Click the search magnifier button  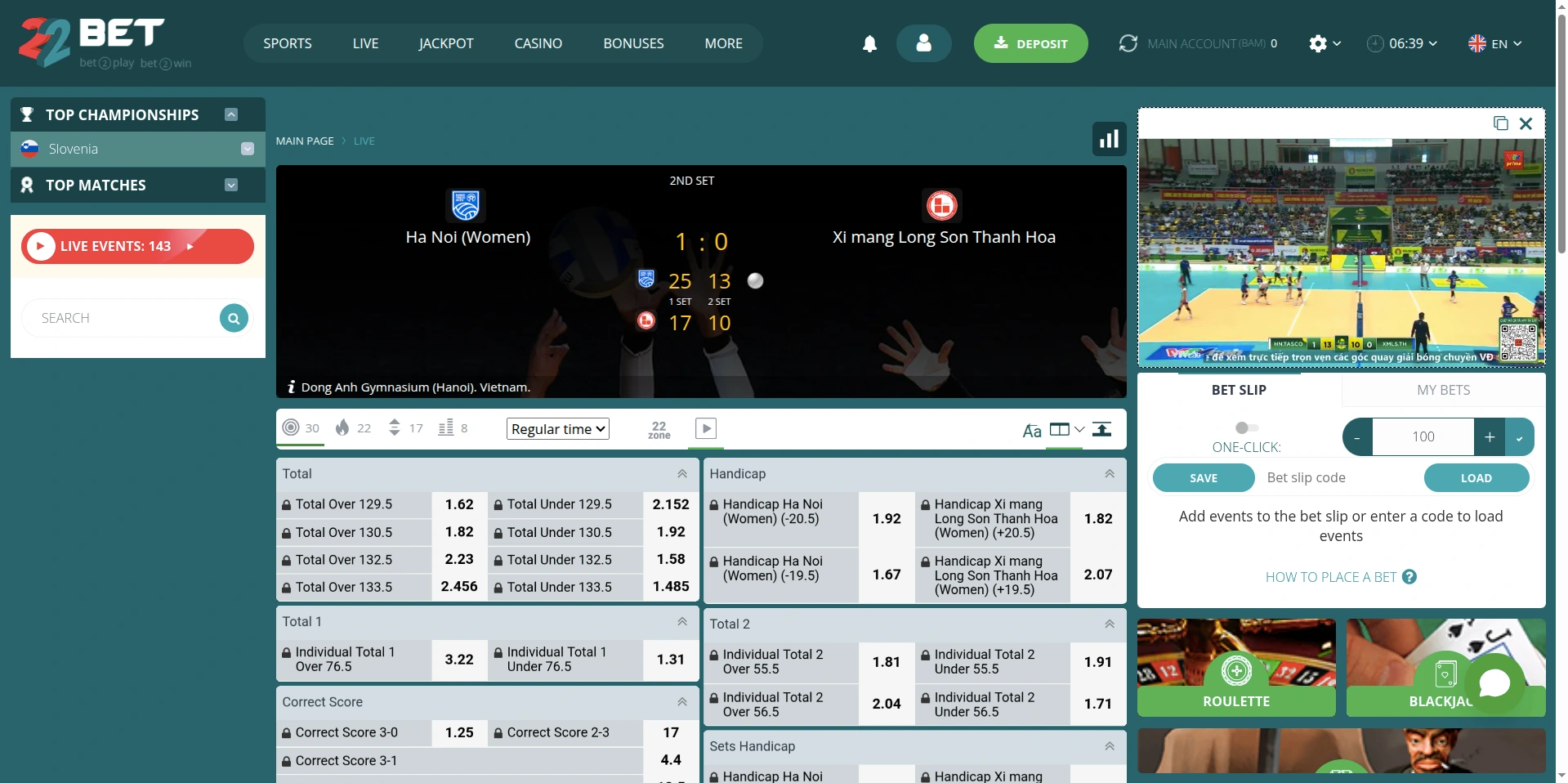point(234,318)
